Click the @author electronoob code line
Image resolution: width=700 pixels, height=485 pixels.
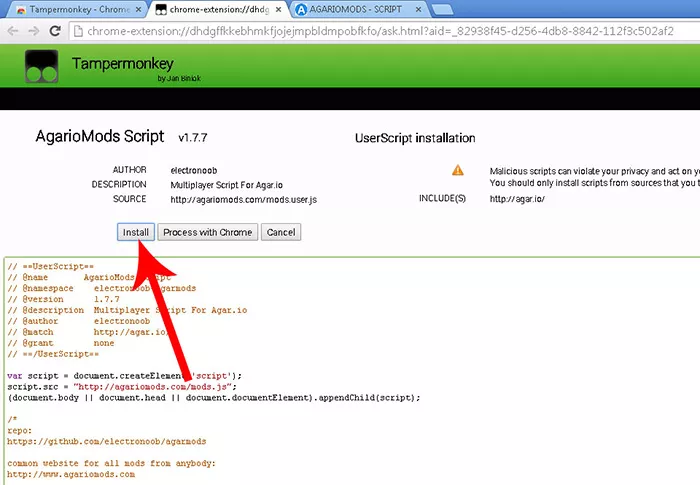click(79, 321)
